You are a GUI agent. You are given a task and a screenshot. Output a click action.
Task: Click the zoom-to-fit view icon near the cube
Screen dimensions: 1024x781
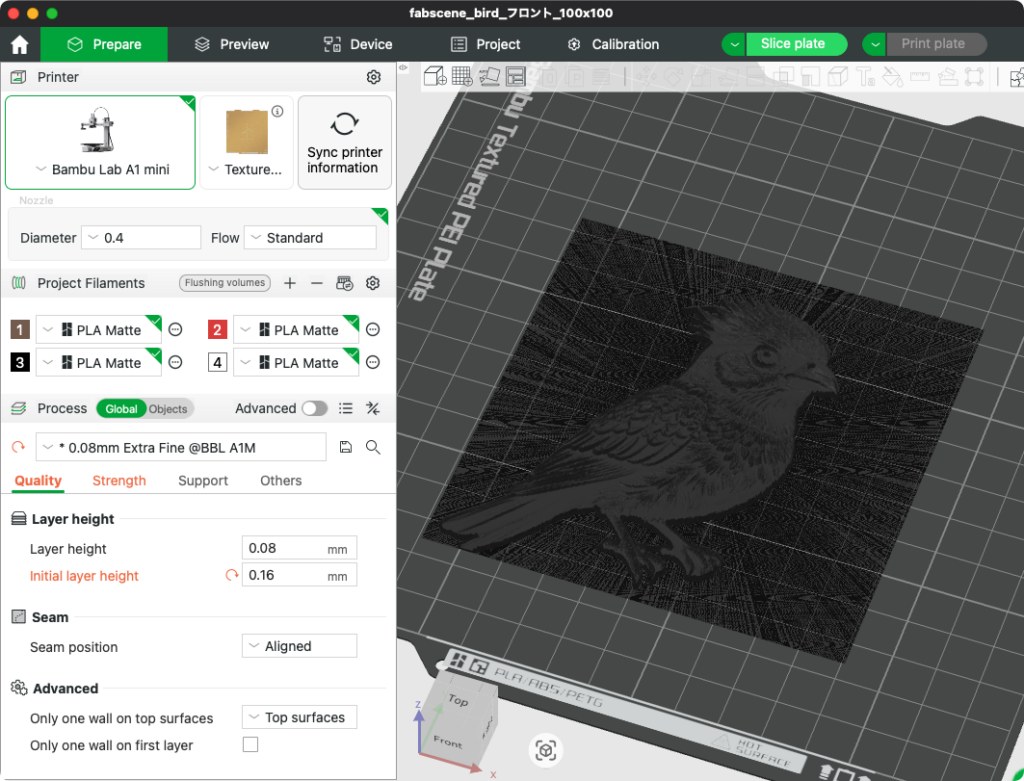coord(545,751)
